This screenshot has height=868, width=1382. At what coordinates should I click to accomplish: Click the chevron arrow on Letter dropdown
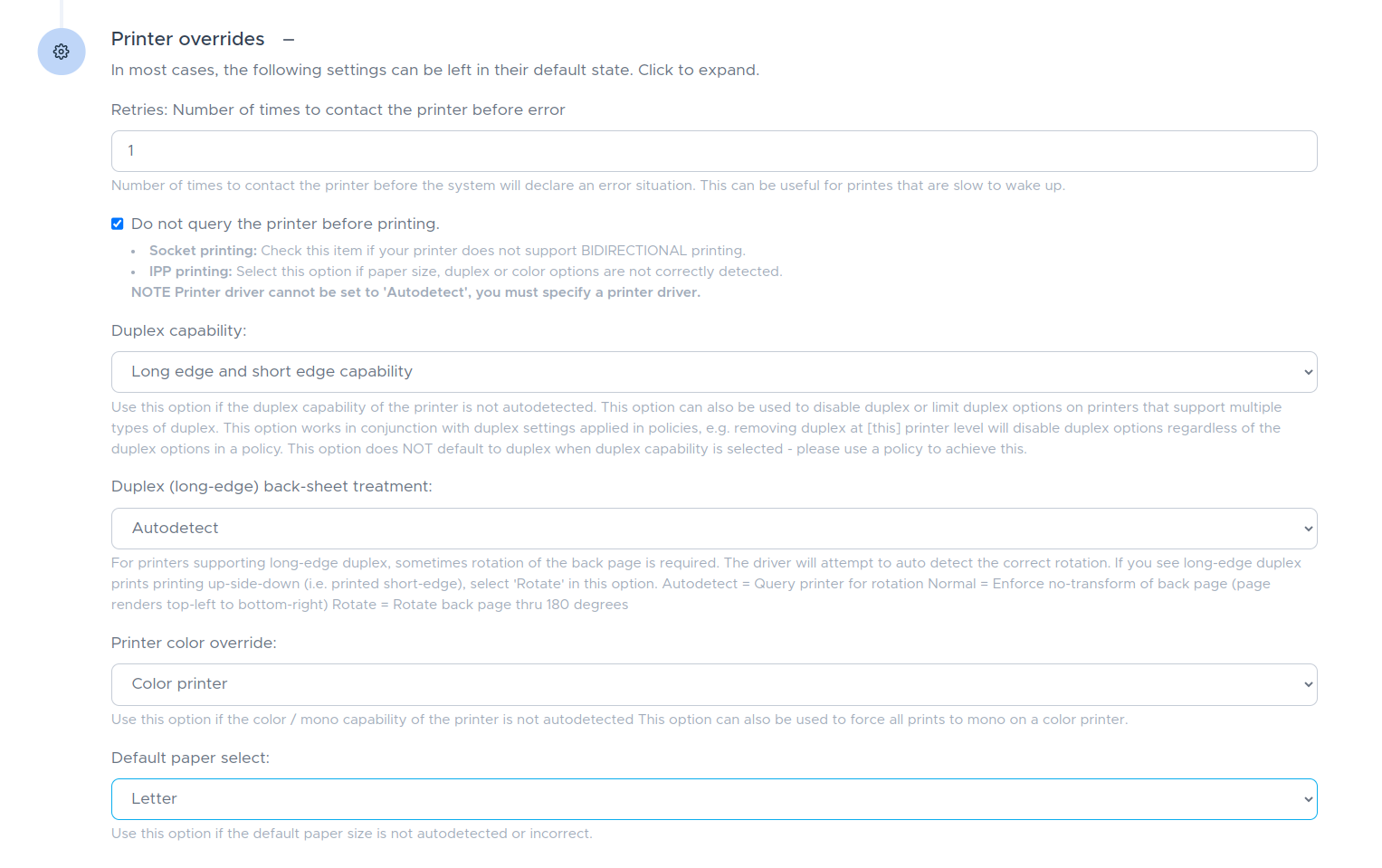click(1308, 799)
